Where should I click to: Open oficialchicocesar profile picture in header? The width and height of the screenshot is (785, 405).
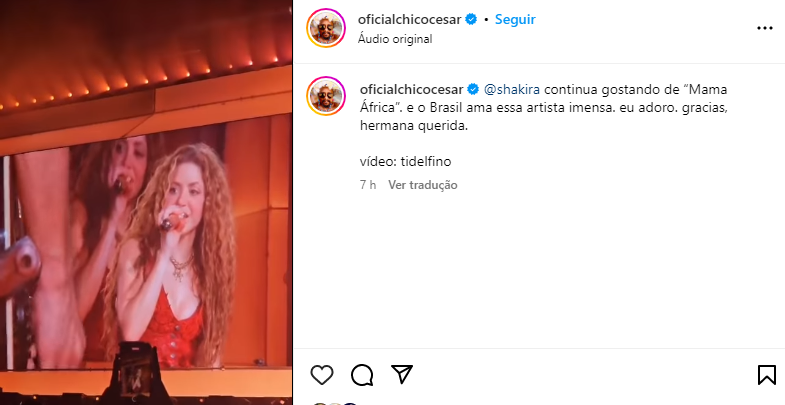pyautogui.click(x=326, y=28)
